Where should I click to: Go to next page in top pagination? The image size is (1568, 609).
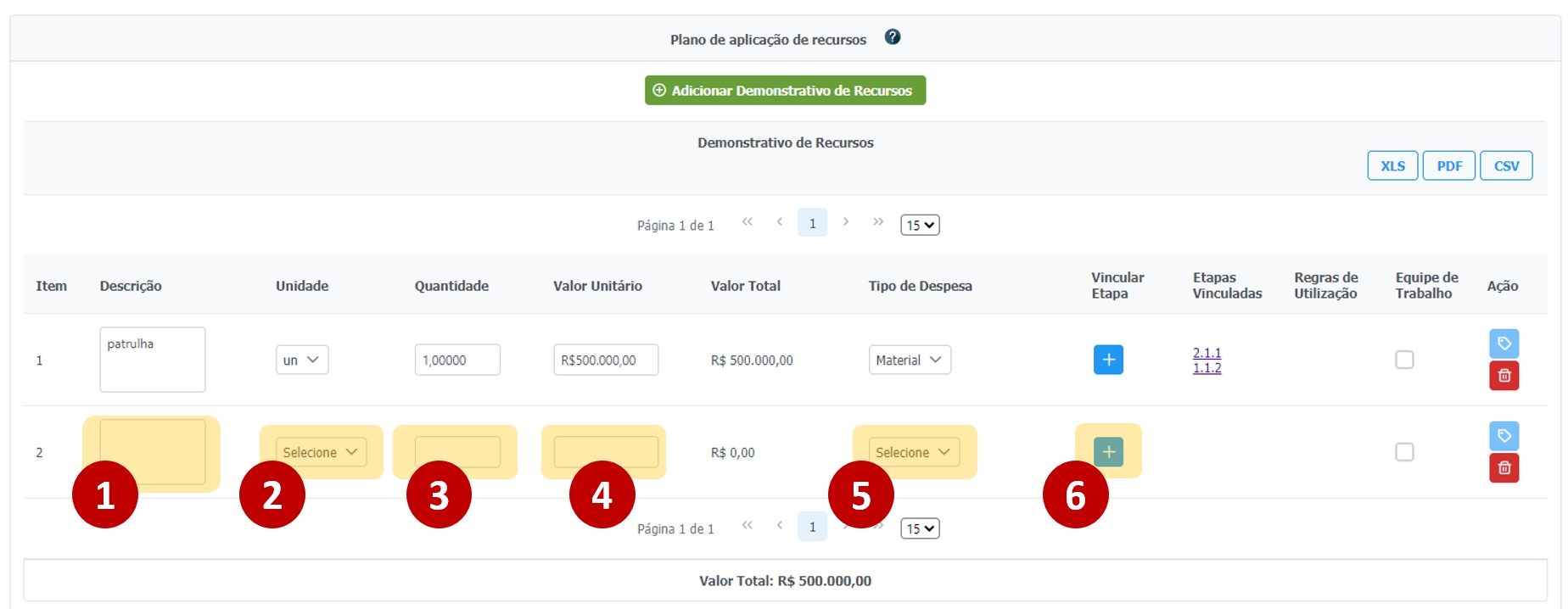846,222
